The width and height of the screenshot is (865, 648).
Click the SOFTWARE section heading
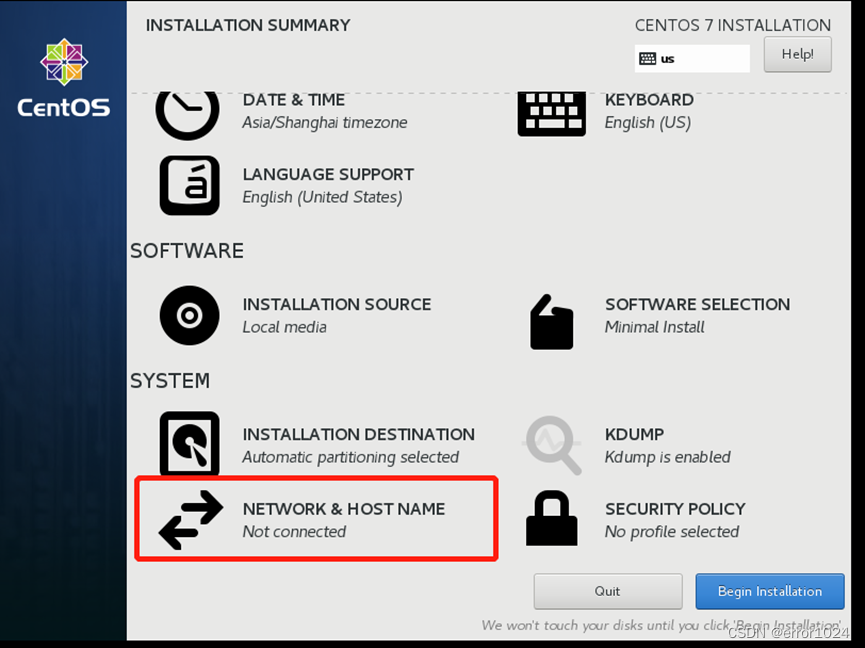pos(187,251)
